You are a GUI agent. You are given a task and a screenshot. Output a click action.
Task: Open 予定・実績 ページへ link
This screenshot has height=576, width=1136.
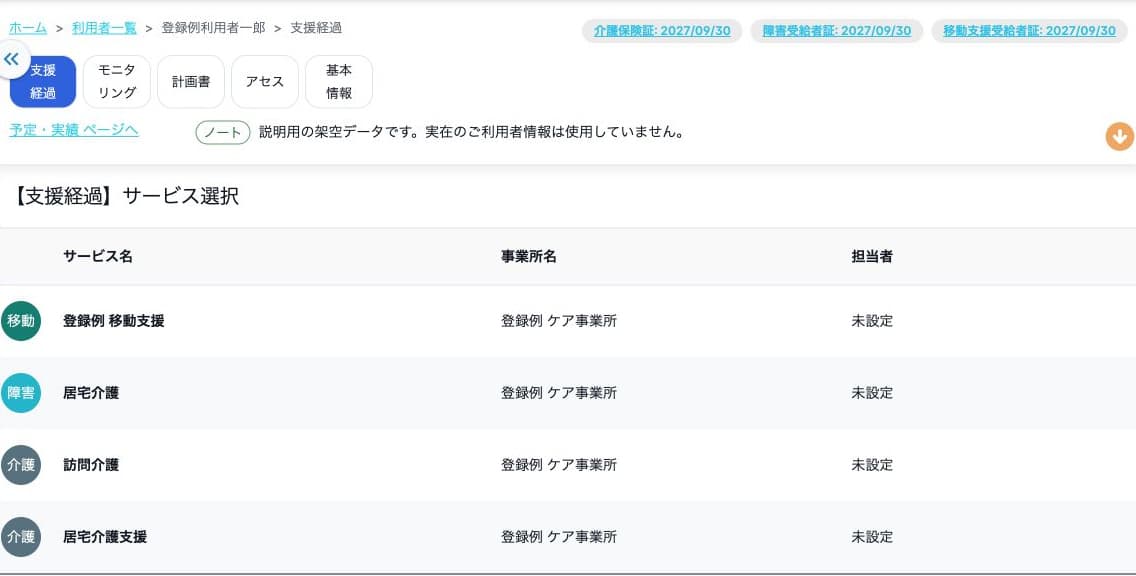tap(73, 130)
